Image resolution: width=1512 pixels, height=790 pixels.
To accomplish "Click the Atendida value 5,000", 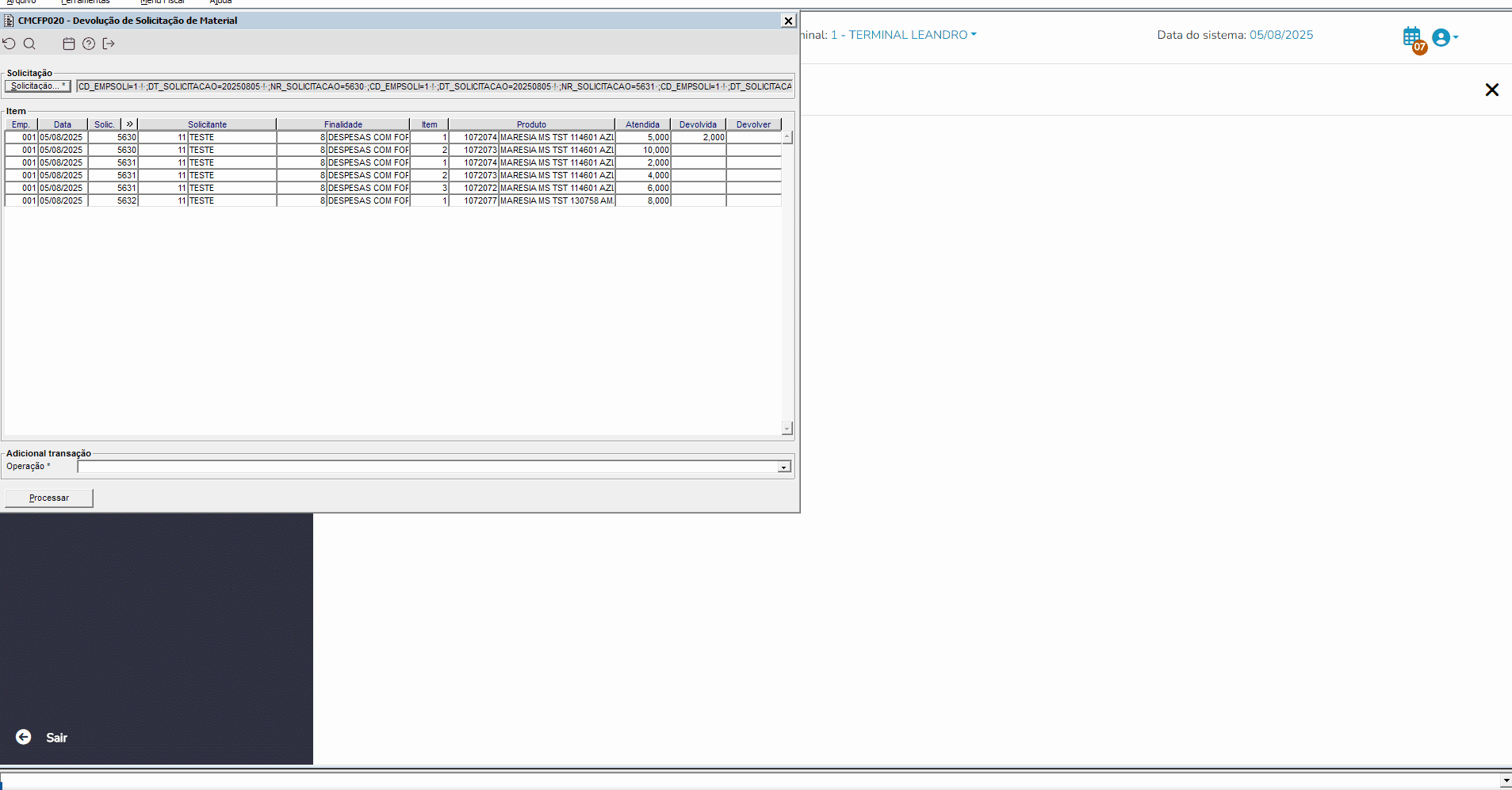I will tap(643, 137).
